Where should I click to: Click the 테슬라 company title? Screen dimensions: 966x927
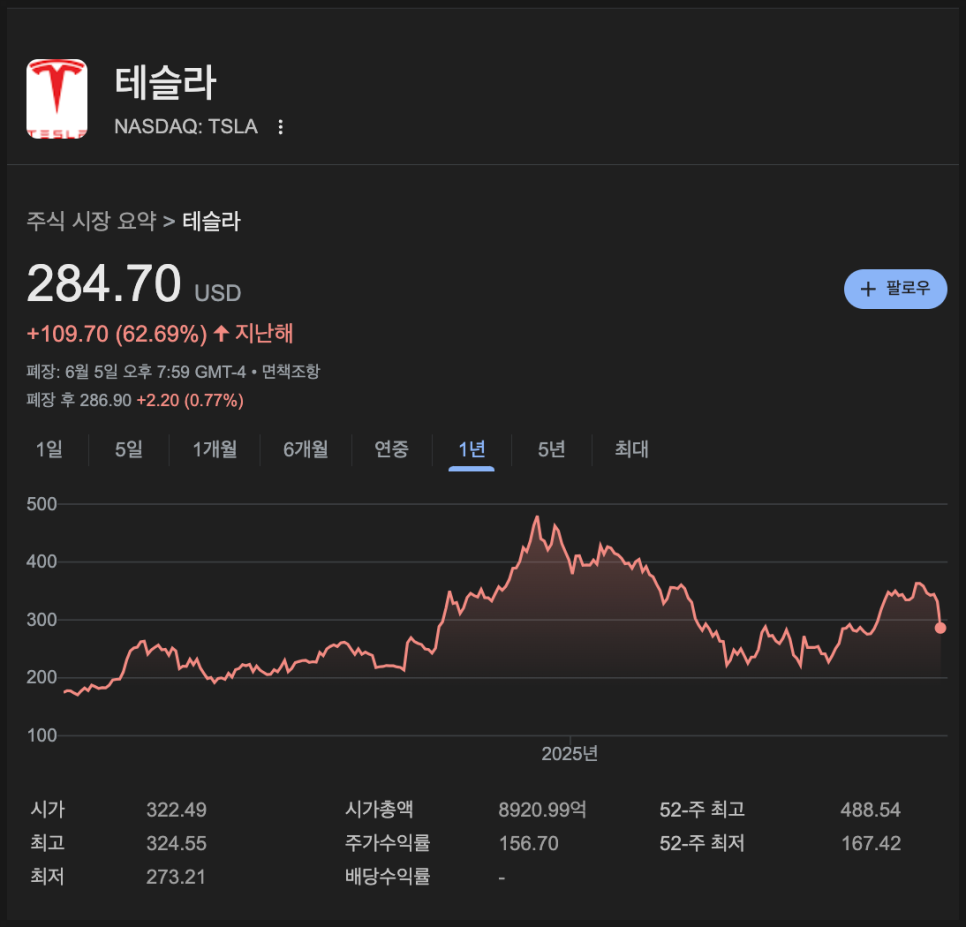[165, 83]
